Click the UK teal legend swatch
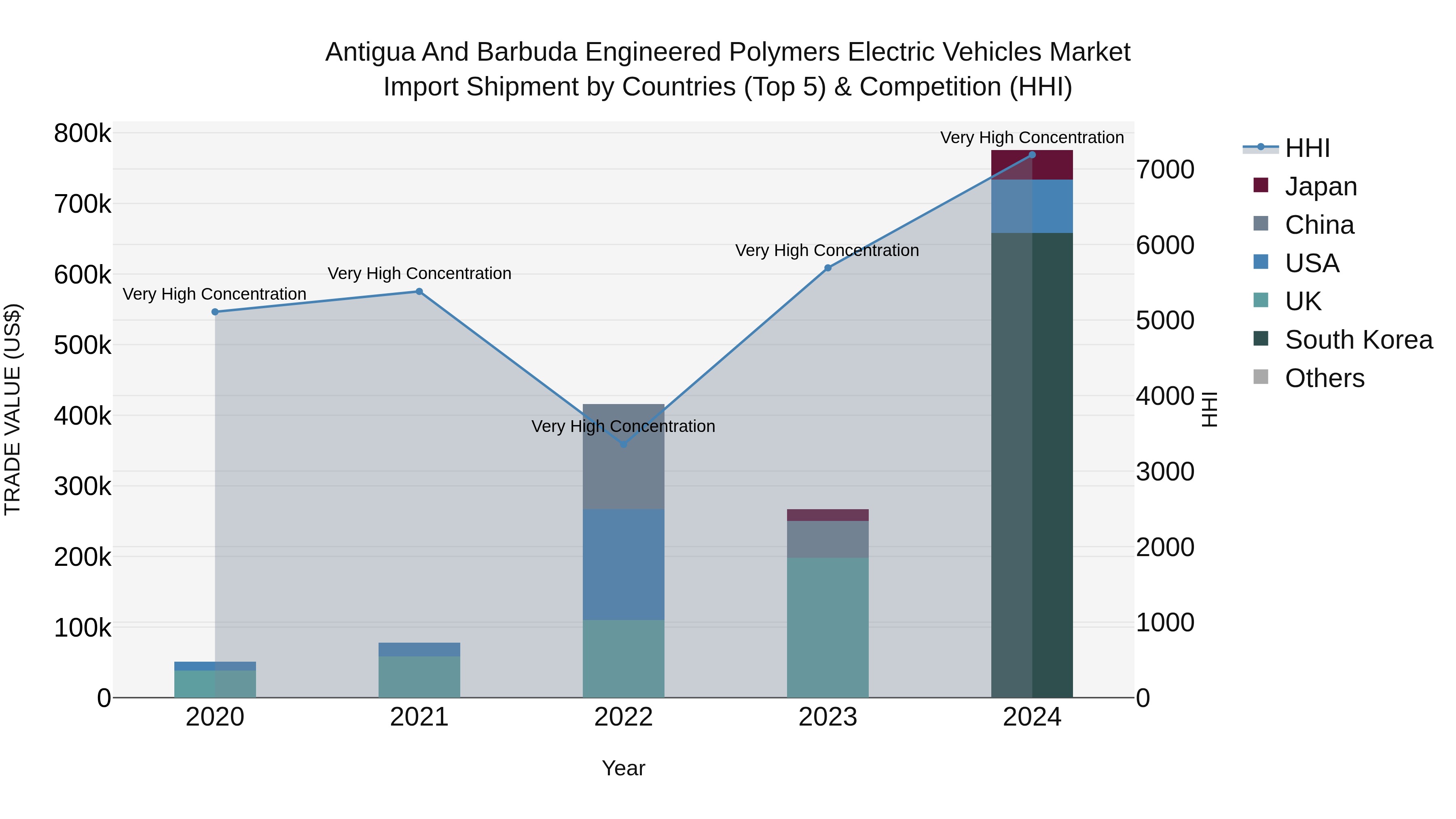 (x=1260, y=301)
